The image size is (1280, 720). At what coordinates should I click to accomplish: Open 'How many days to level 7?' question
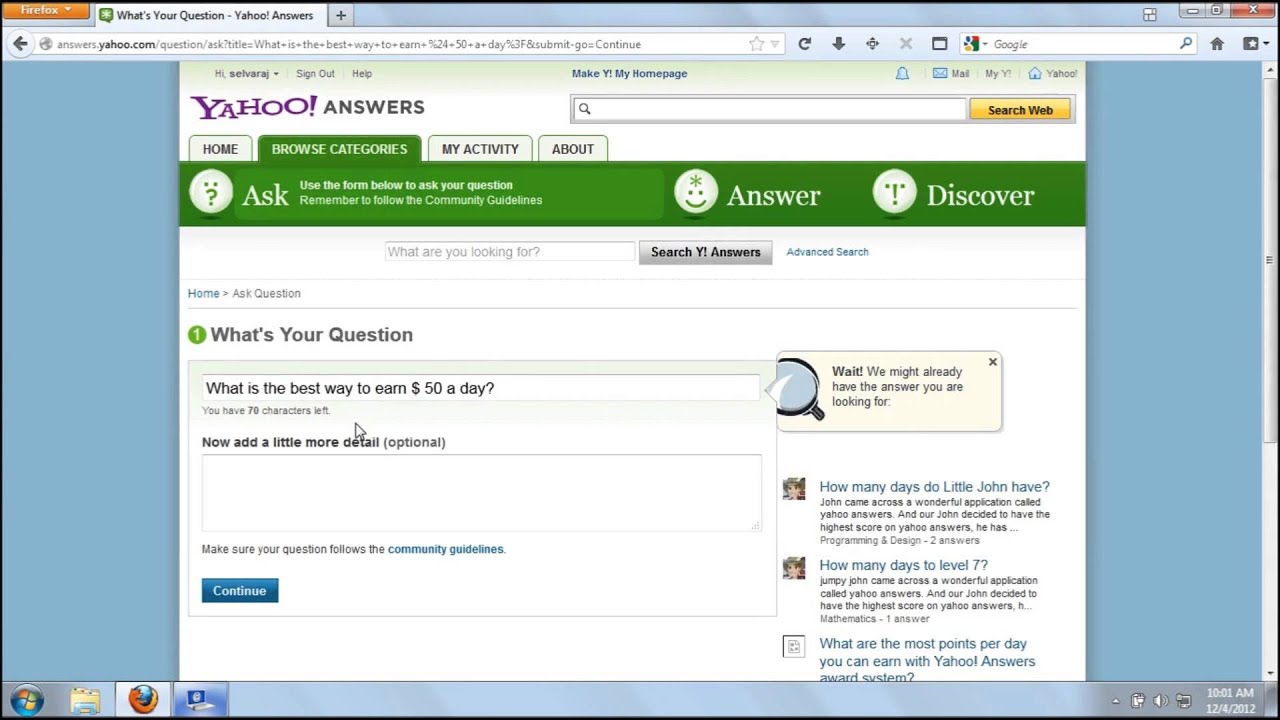pos(903,565)
